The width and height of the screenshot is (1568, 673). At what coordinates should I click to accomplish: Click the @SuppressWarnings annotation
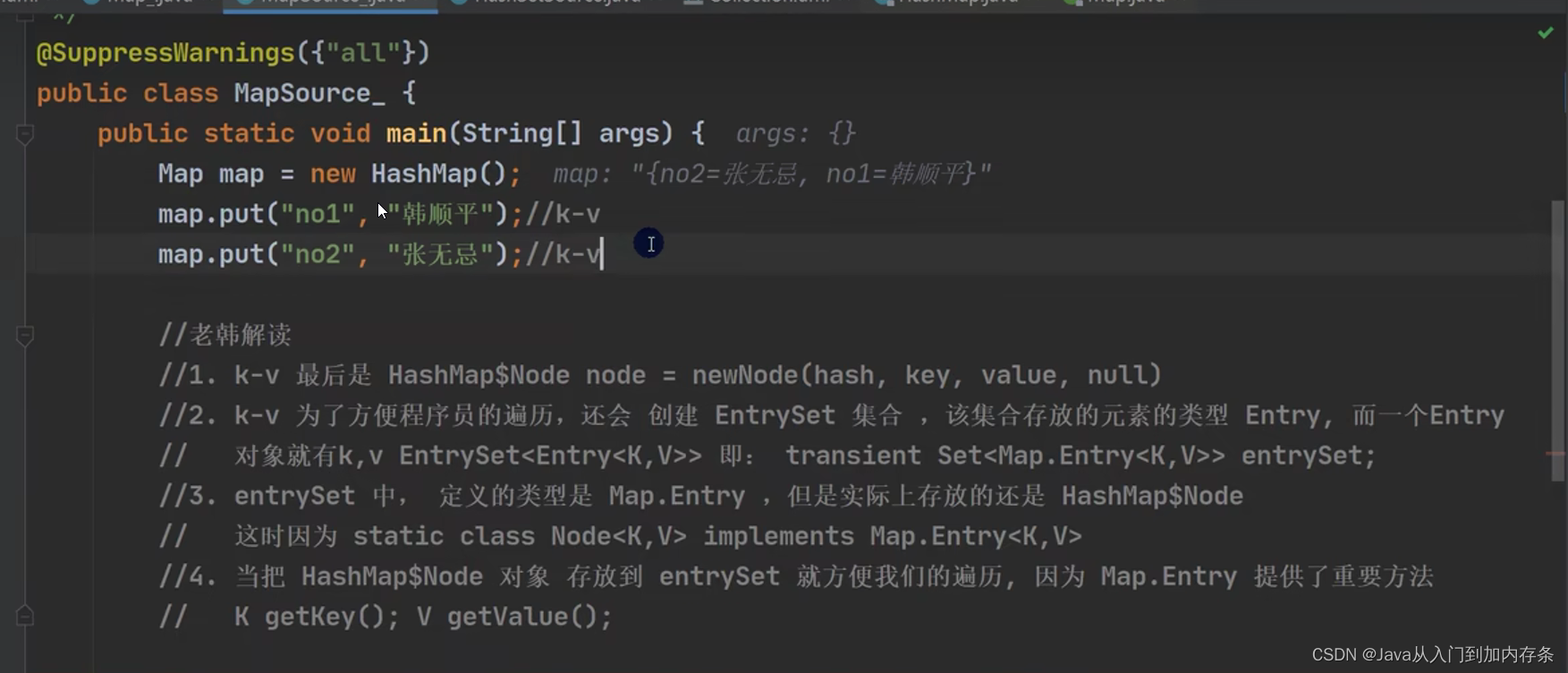pyautogui.click(x=165, y=53)
